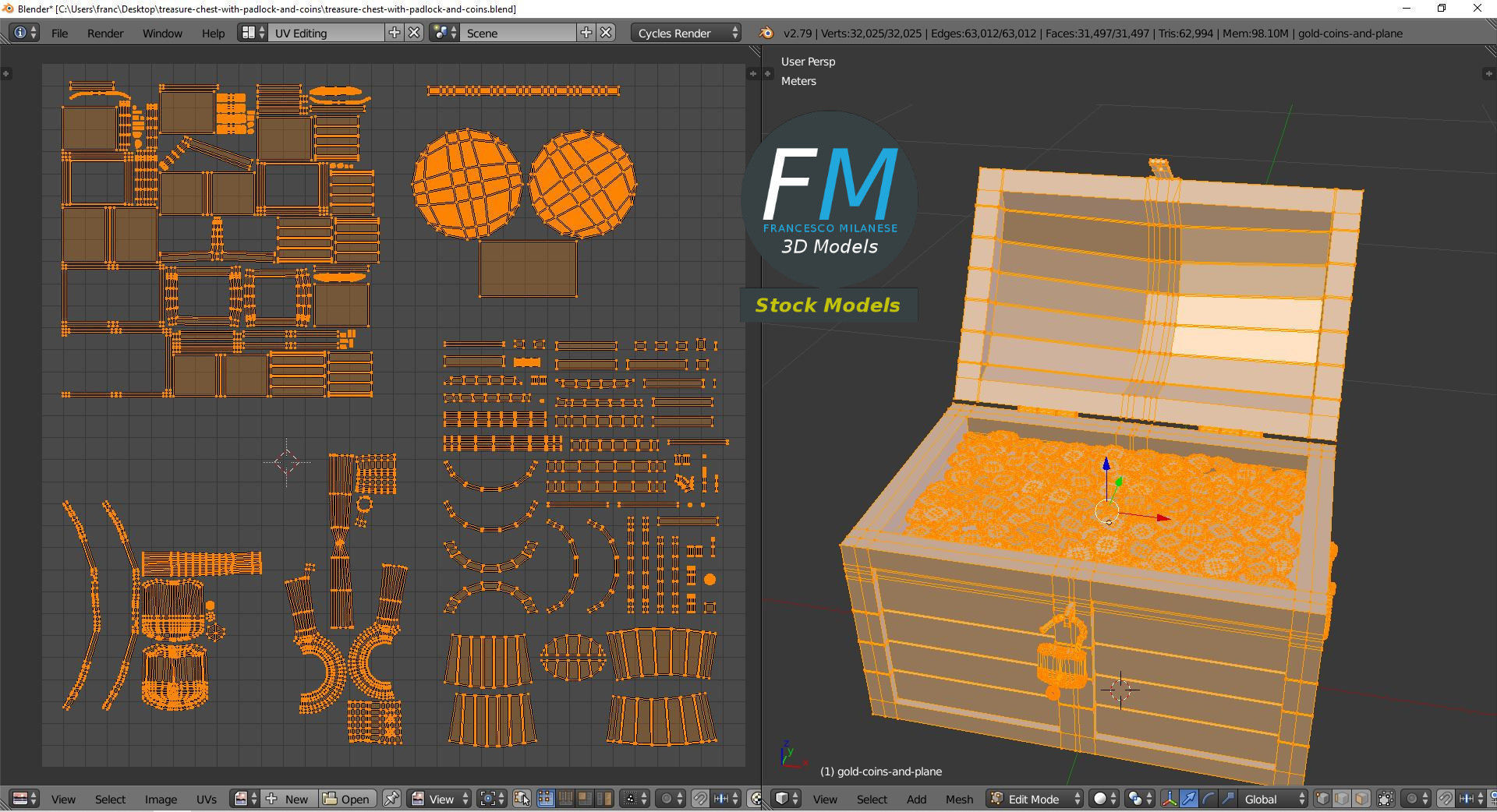Enable the translate manipulator arrow icon
This screenshot has width=1497, height=812.
coord(1189,799)
